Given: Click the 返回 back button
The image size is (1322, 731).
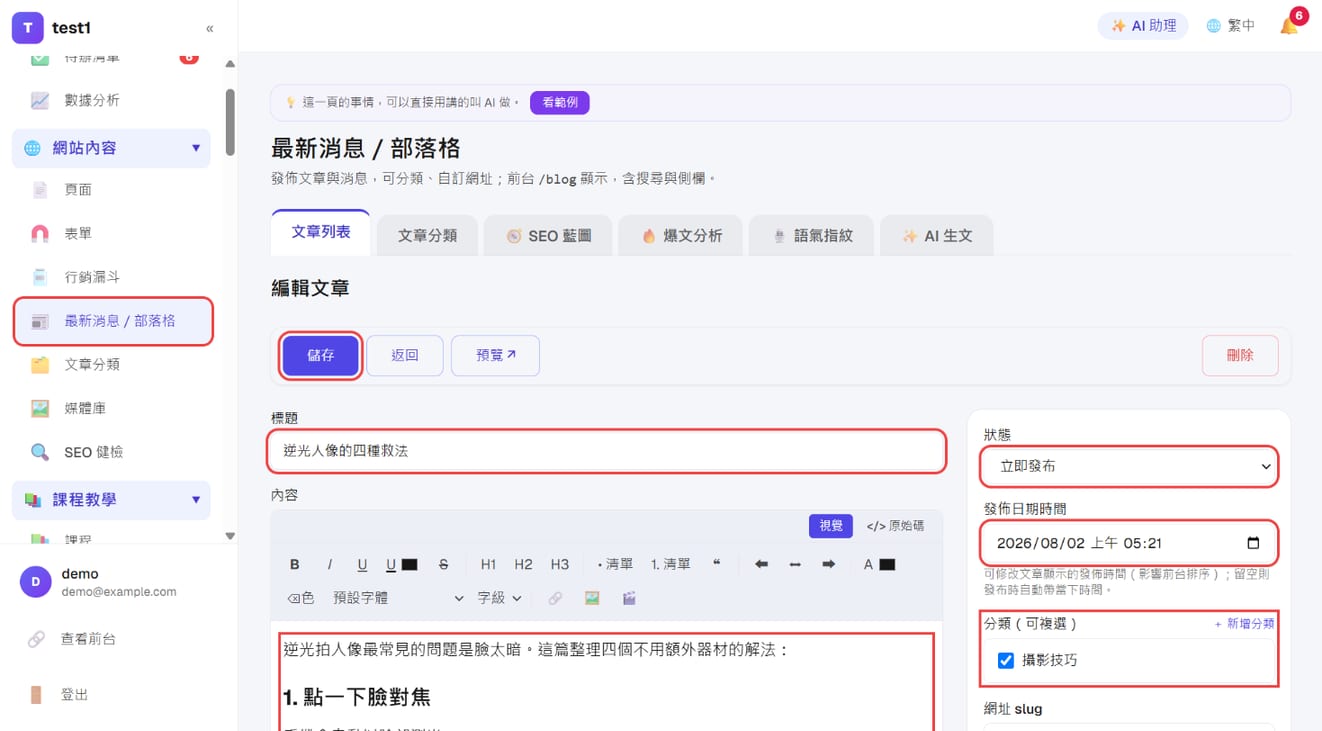Looking at the screenshot, I should pyautogui.click(x=404, y=355).
